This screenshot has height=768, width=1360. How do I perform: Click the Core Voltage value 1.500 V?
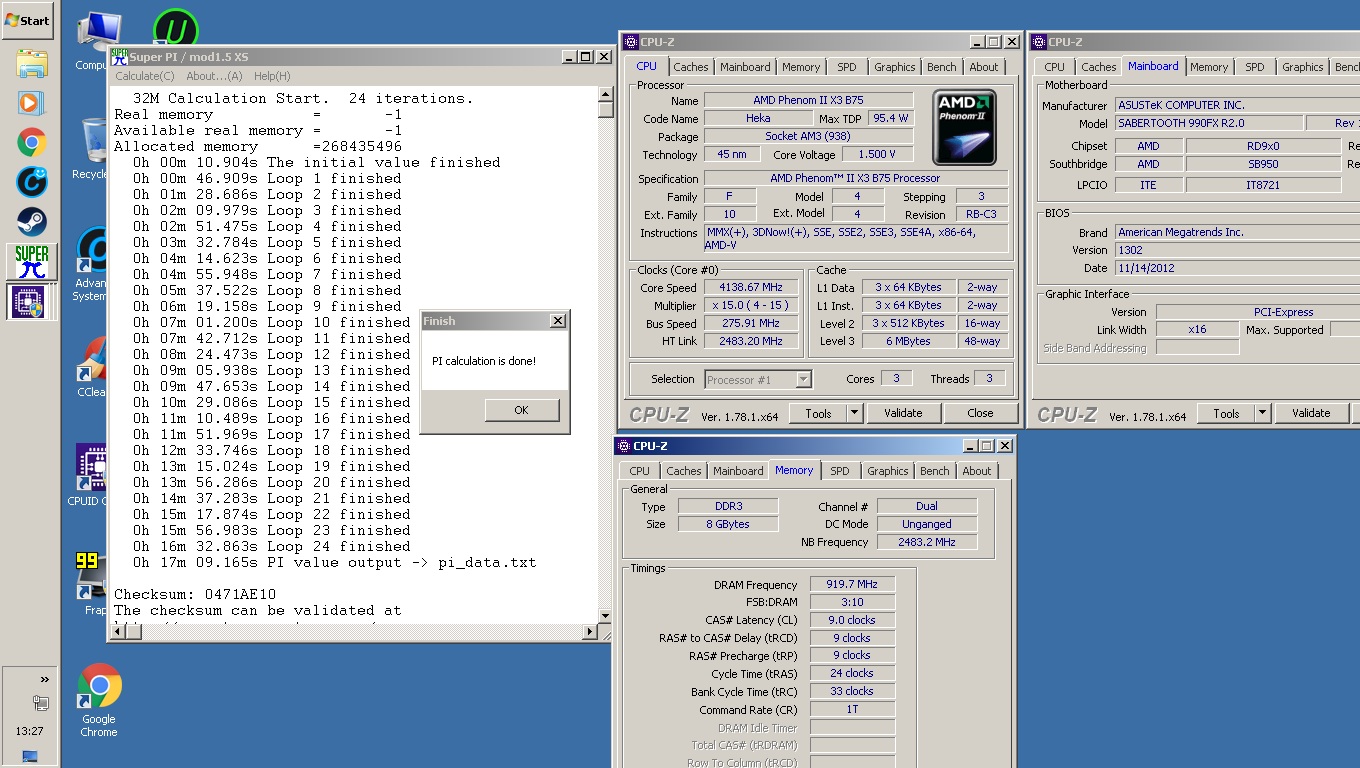pos(877,155)
